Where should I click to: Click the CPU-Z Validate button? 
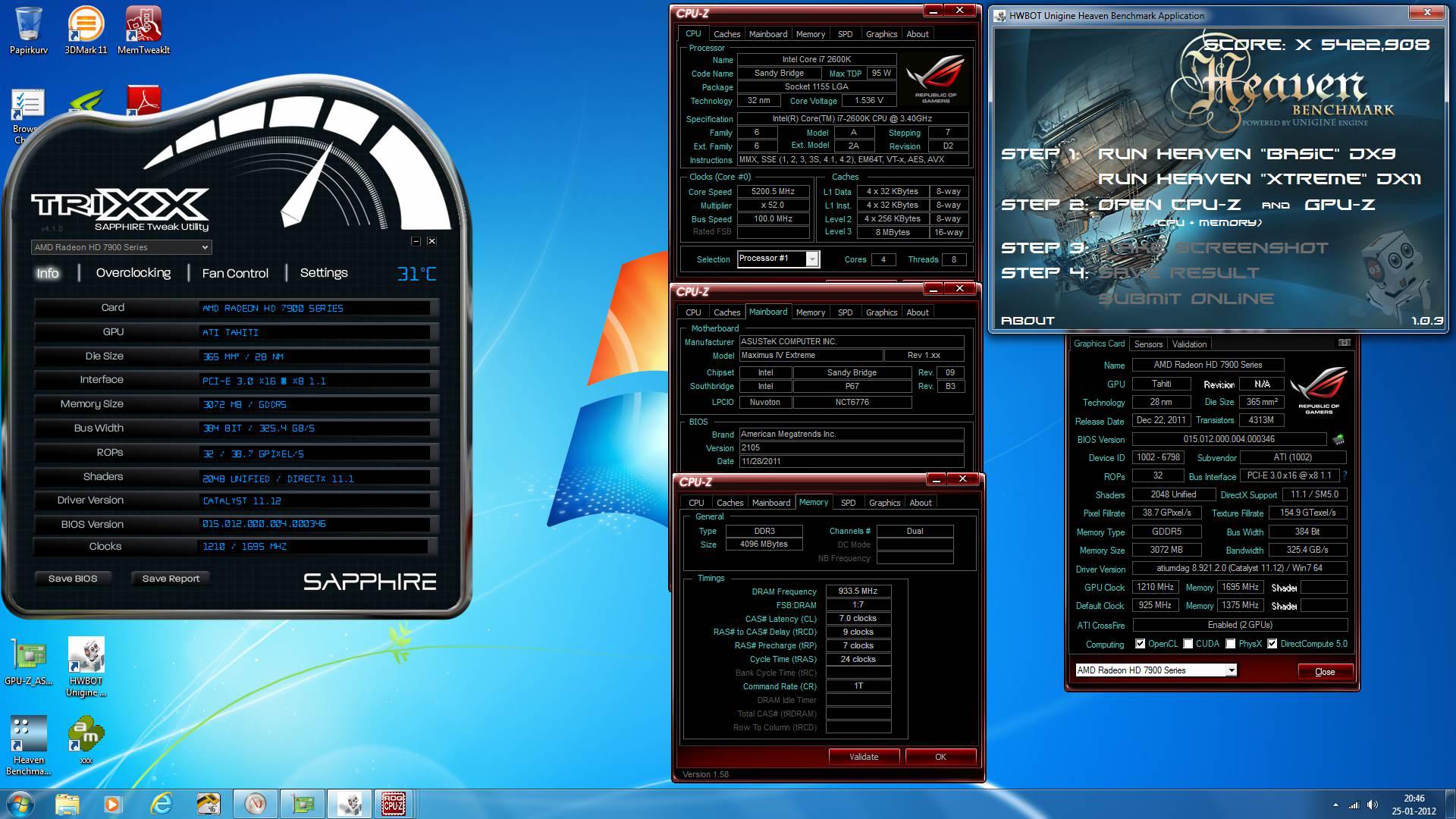pyautogui.click(x=864, y=757)
